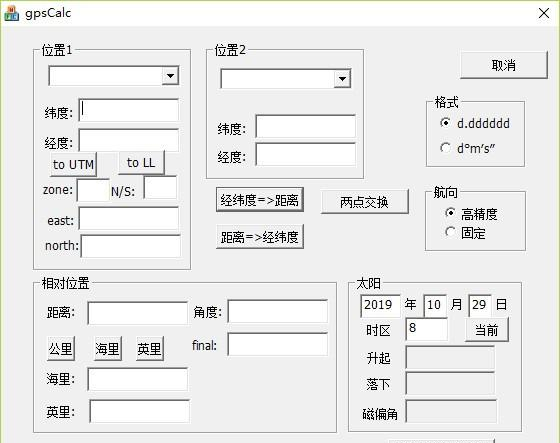Click the year field showing 2019
Viewport: 560px width, 443px height.
click(x=380, y=306)
